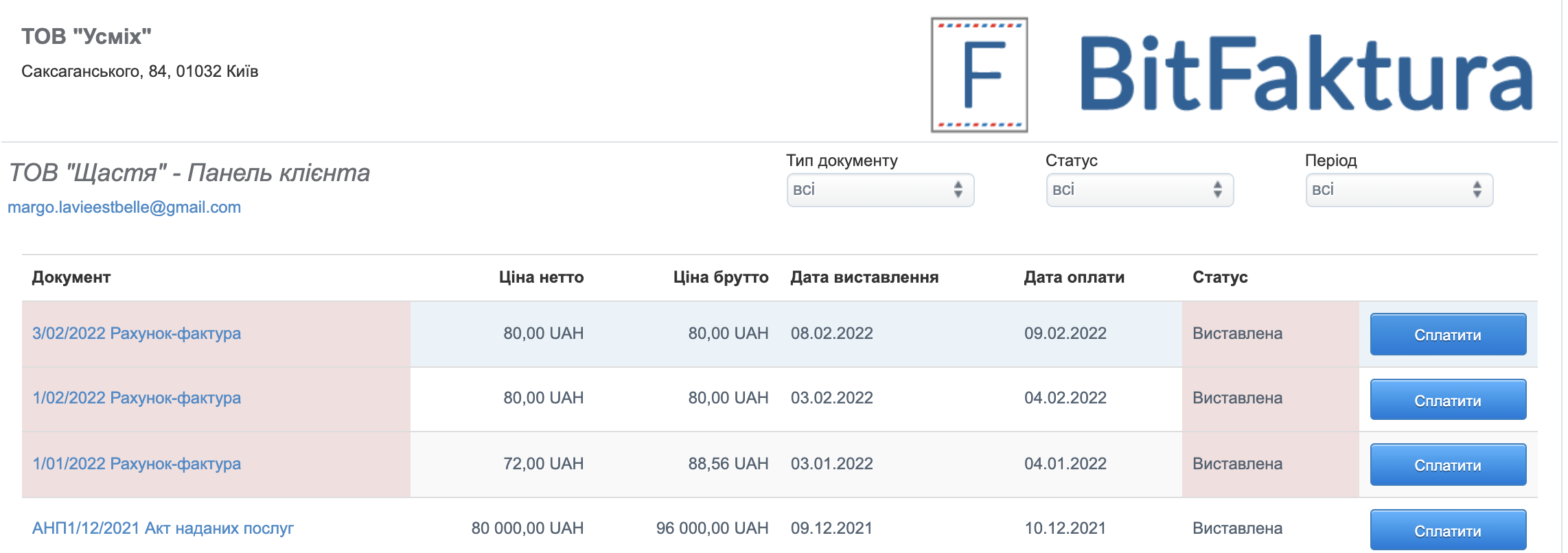Click heading ТОВ "Щастя" - Панель клієнта

189,173
